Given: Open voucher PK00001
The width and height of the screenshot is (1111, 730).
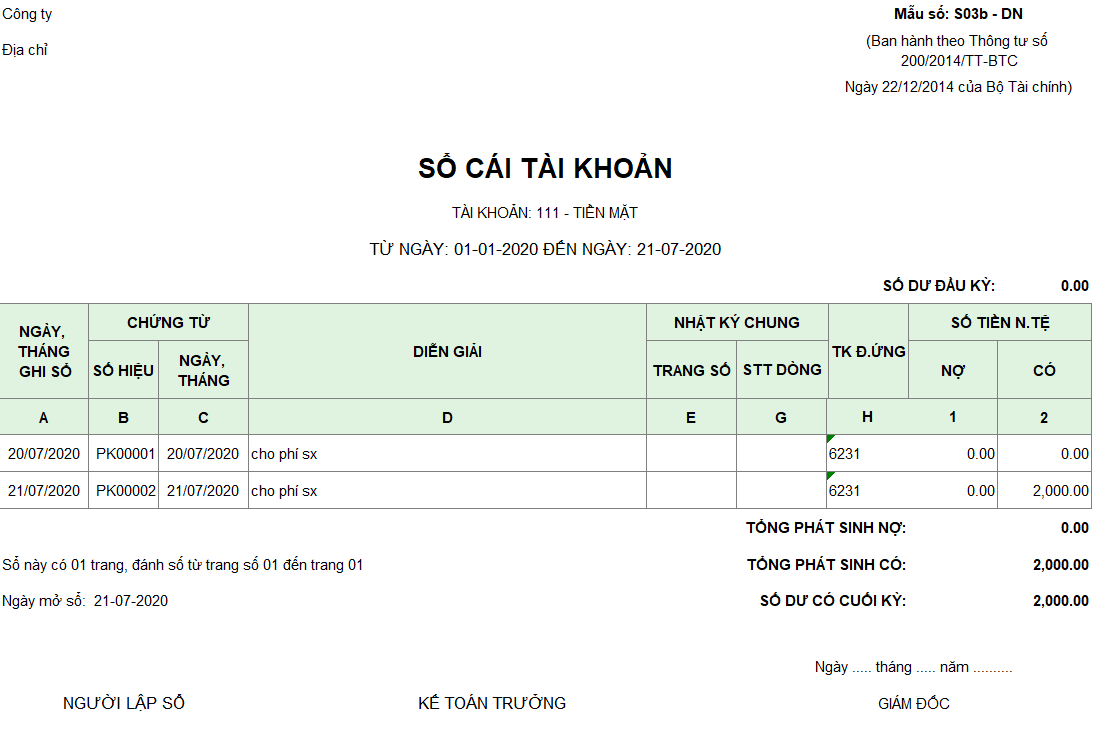Looking at the screenshot, I should 123,453.
